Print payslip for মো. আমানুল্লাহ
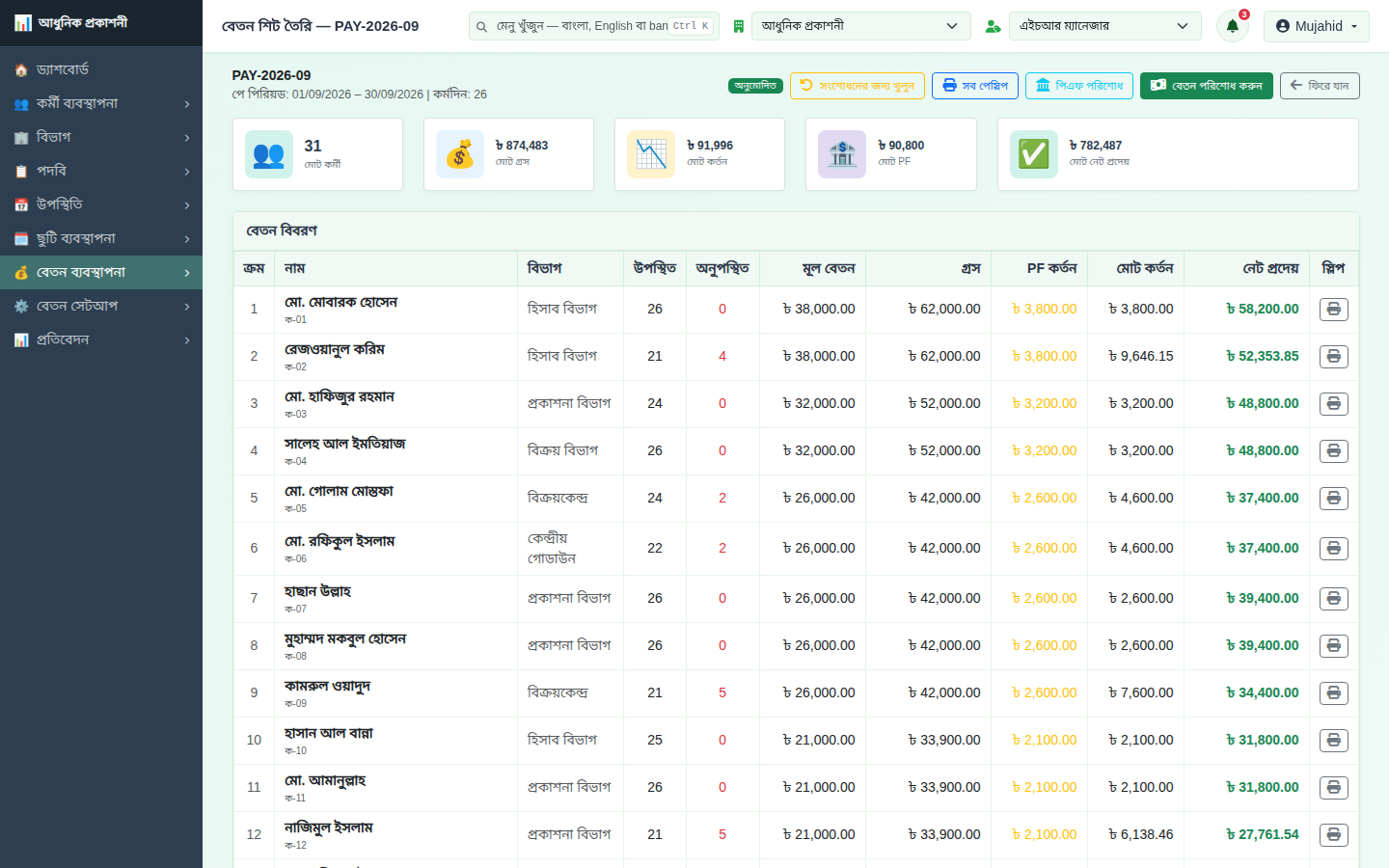Screen dimensions: 1389x868 click(1333, 788)
